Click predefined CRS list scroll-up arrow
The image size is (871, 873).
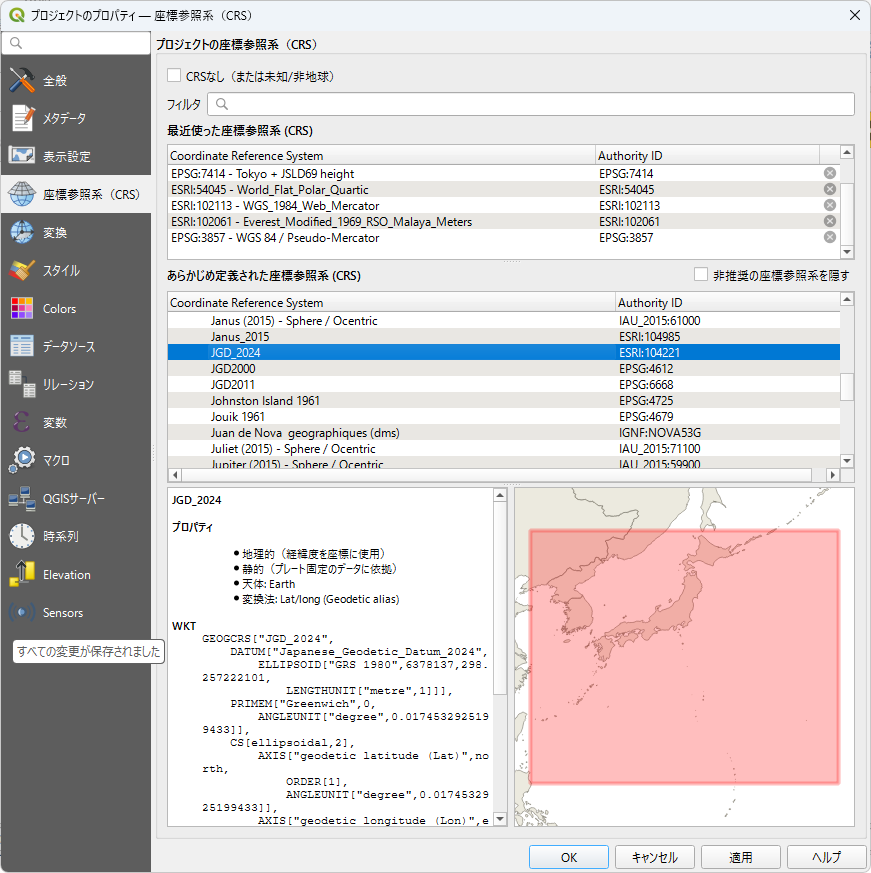click(x=847, y=300)
